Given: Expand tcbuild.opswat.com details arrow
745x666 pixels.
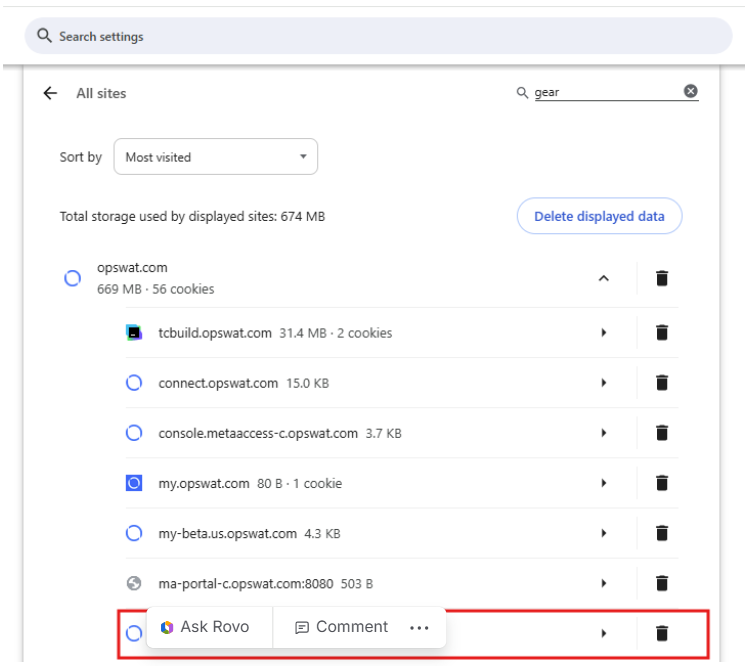Looking at the screenshot, I should (603, 333).
